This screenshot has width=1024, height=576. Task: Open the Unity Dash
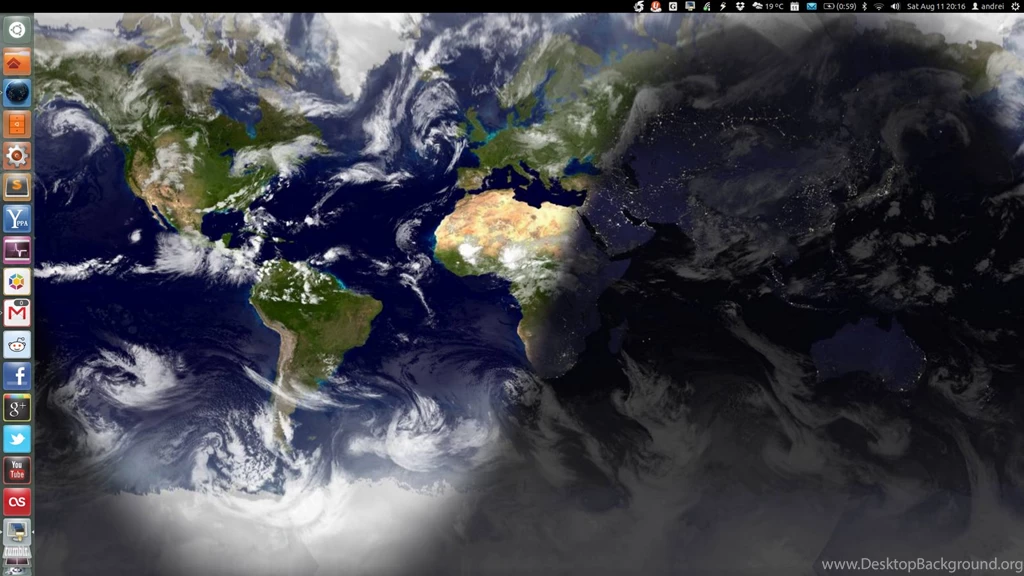(x=16, y=30)
